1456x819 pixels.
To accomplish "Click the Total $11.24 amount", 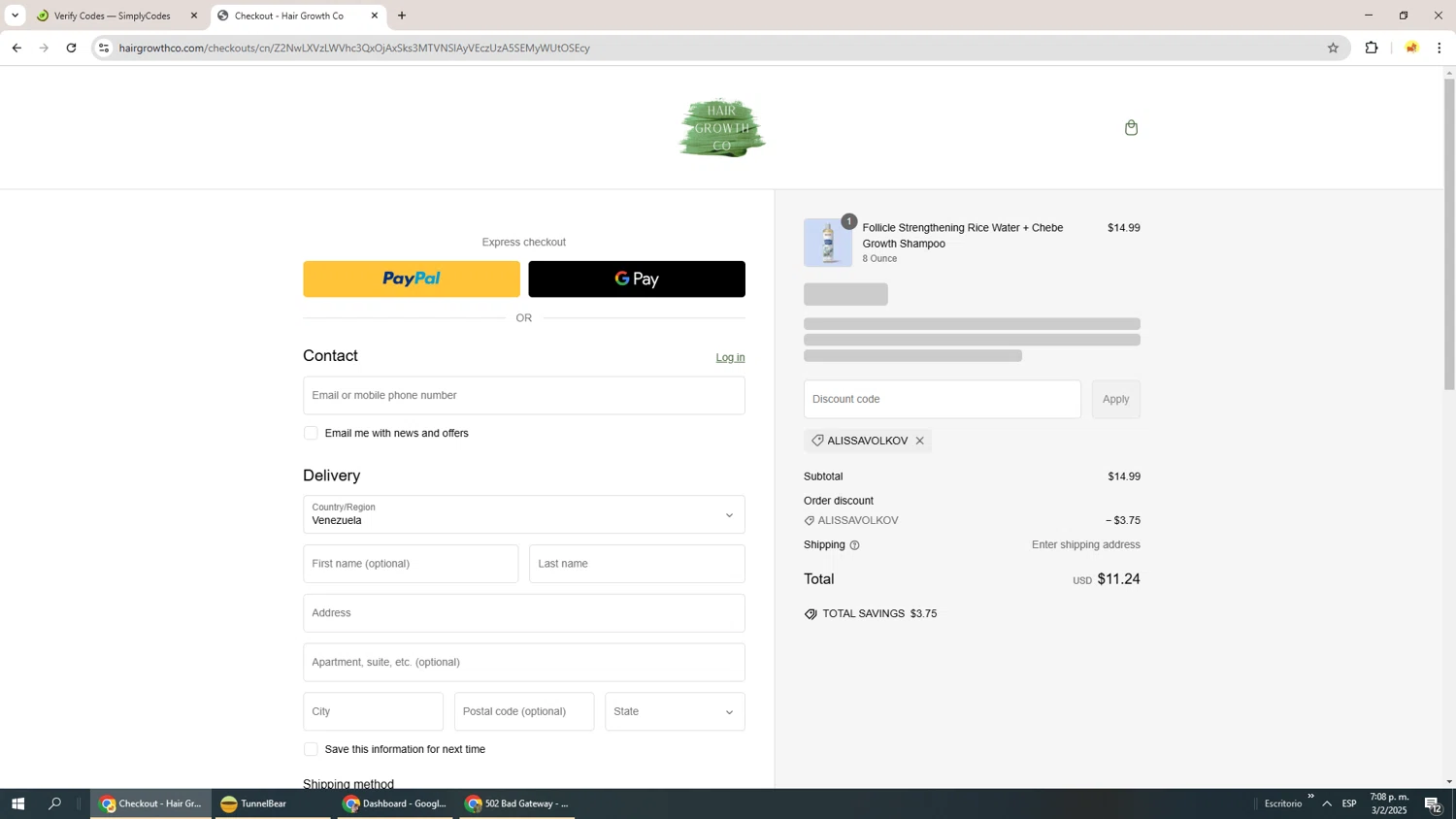I will click(1118, 579).
